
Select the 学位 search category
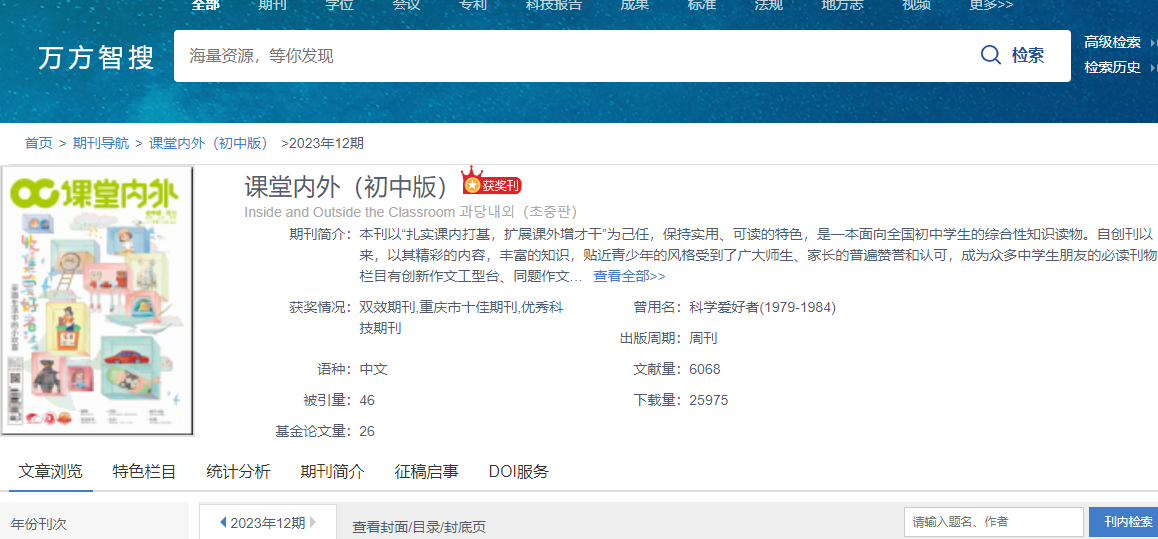coord(340,4)
